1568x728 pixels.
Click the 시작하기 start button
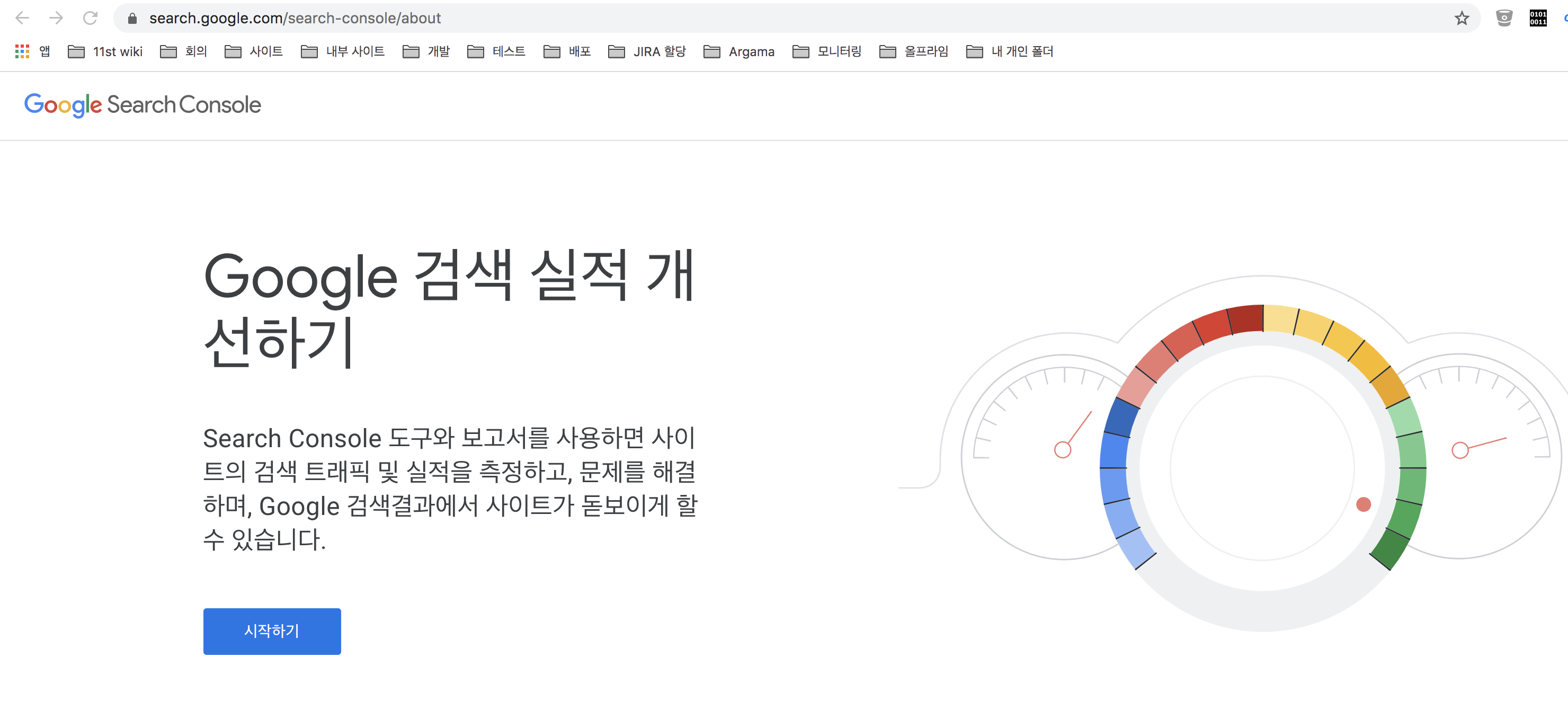(272, 631)
